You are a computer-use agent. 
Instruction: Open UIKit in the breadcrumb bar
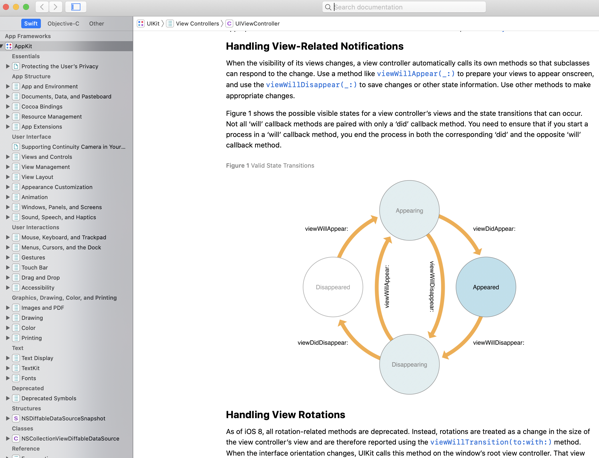coord(153,24)
